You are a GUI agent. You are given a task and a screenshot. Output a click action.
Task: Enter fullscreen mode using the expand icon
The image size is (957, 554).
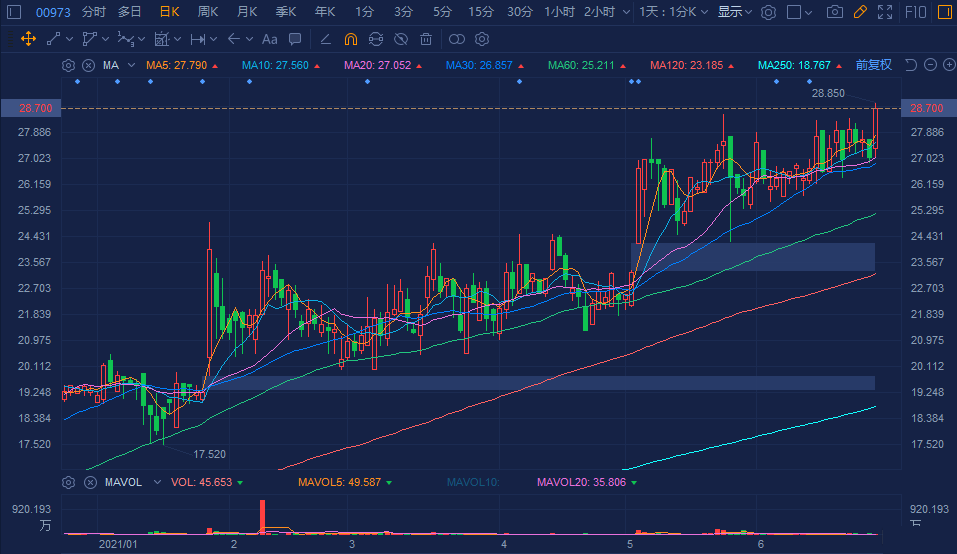pos(883,12)
